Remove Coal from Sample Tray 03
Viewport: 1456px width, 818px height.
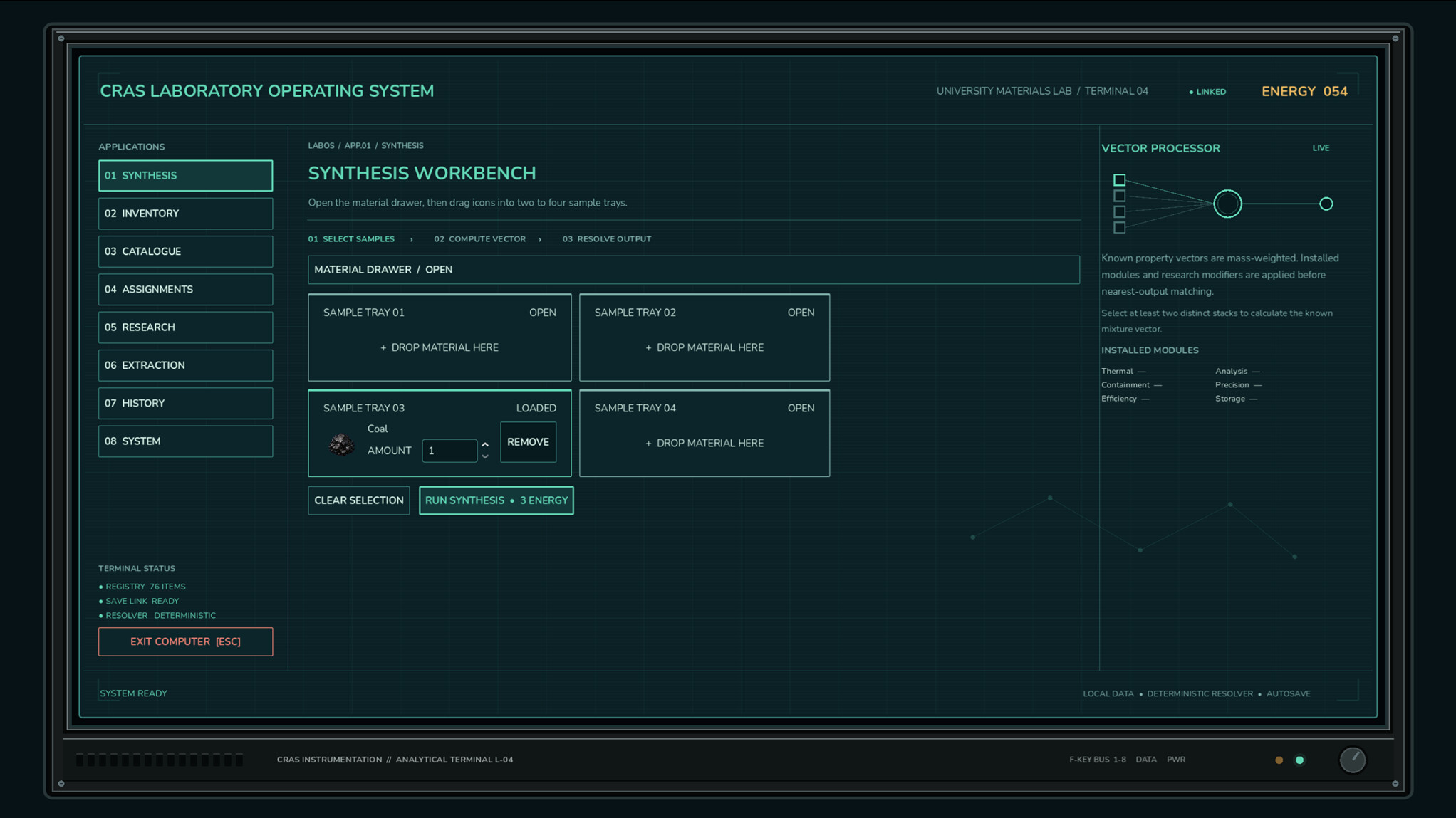[x=528, y=442]
